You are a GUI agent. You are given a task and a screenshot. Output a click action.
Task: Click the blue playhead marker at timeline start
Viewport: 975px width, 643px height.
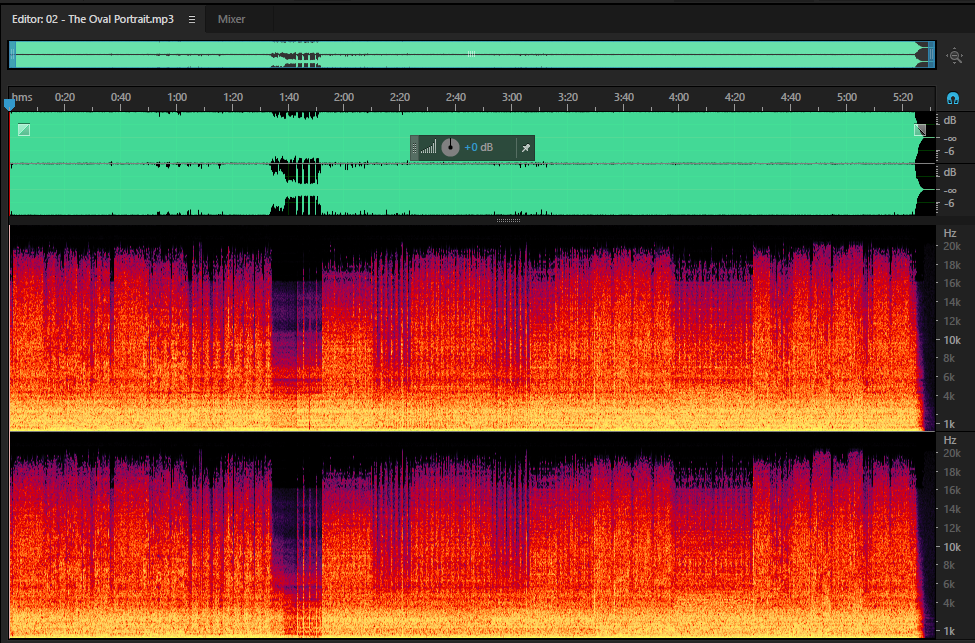9,104
